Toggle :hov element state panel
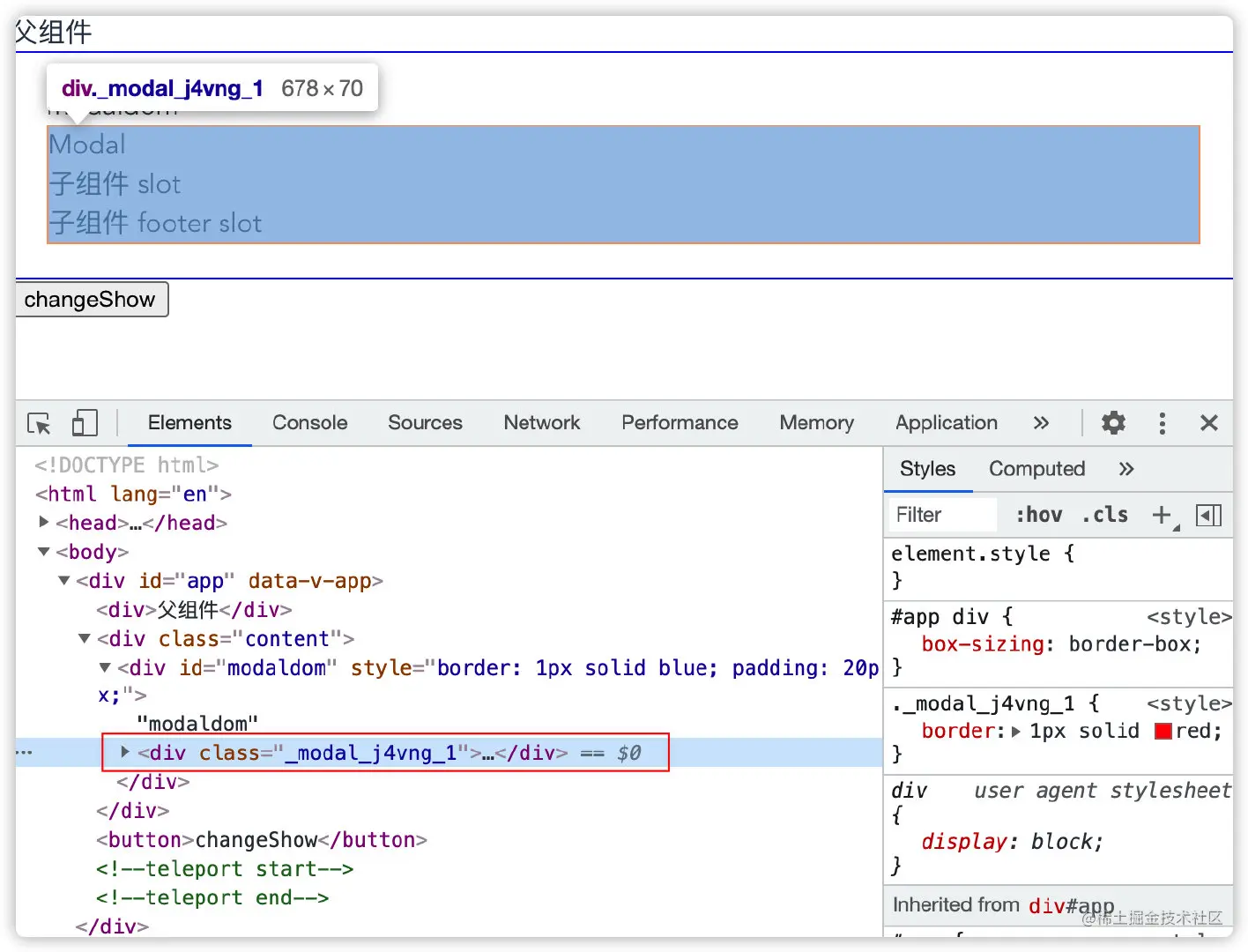 (x=1038, y=515)
